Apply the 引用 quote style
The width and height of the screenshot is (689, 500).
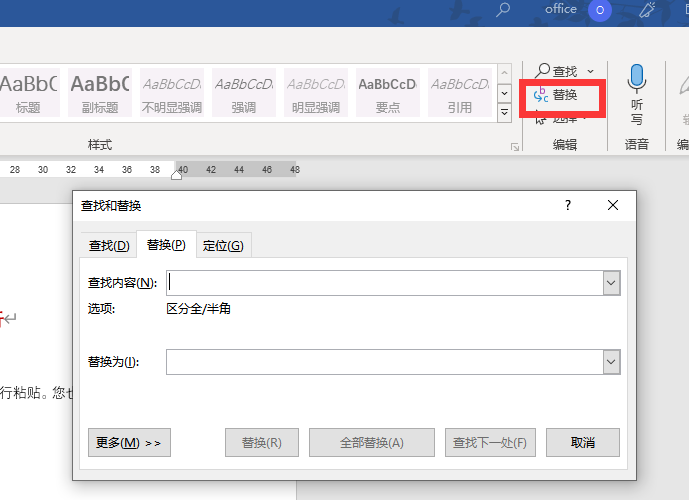coord(460,92)
